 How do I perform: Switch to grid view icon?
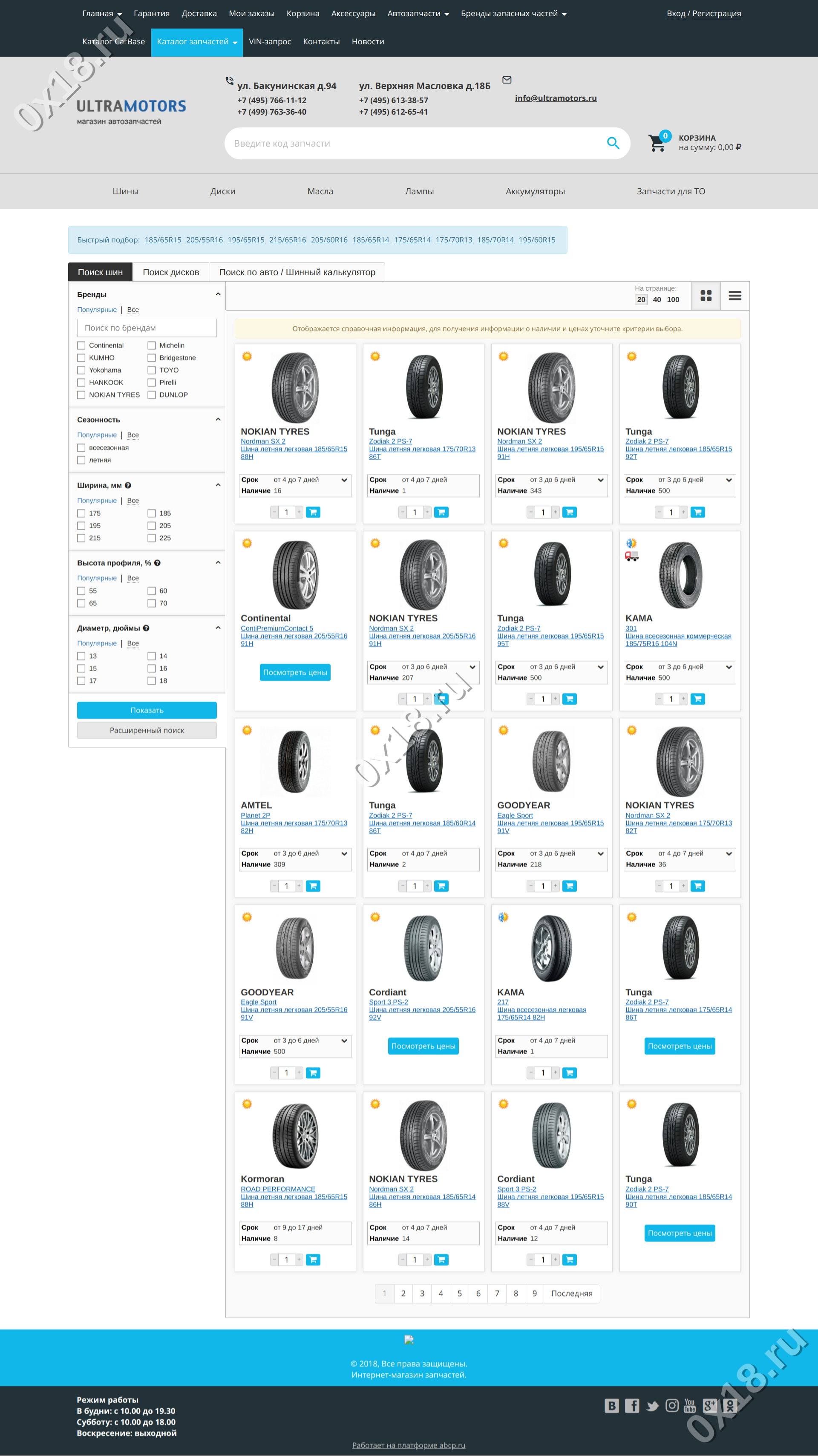click(706, 296)
